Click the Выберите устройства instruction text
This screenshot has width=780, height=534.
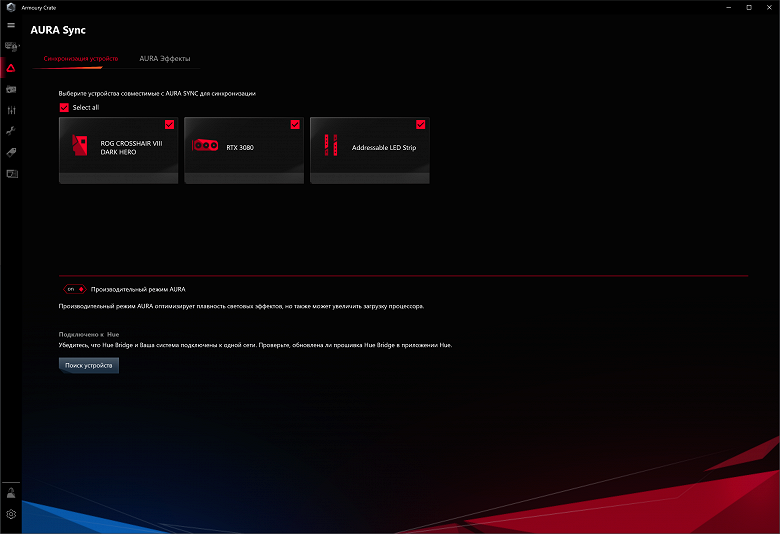[157, 94]
